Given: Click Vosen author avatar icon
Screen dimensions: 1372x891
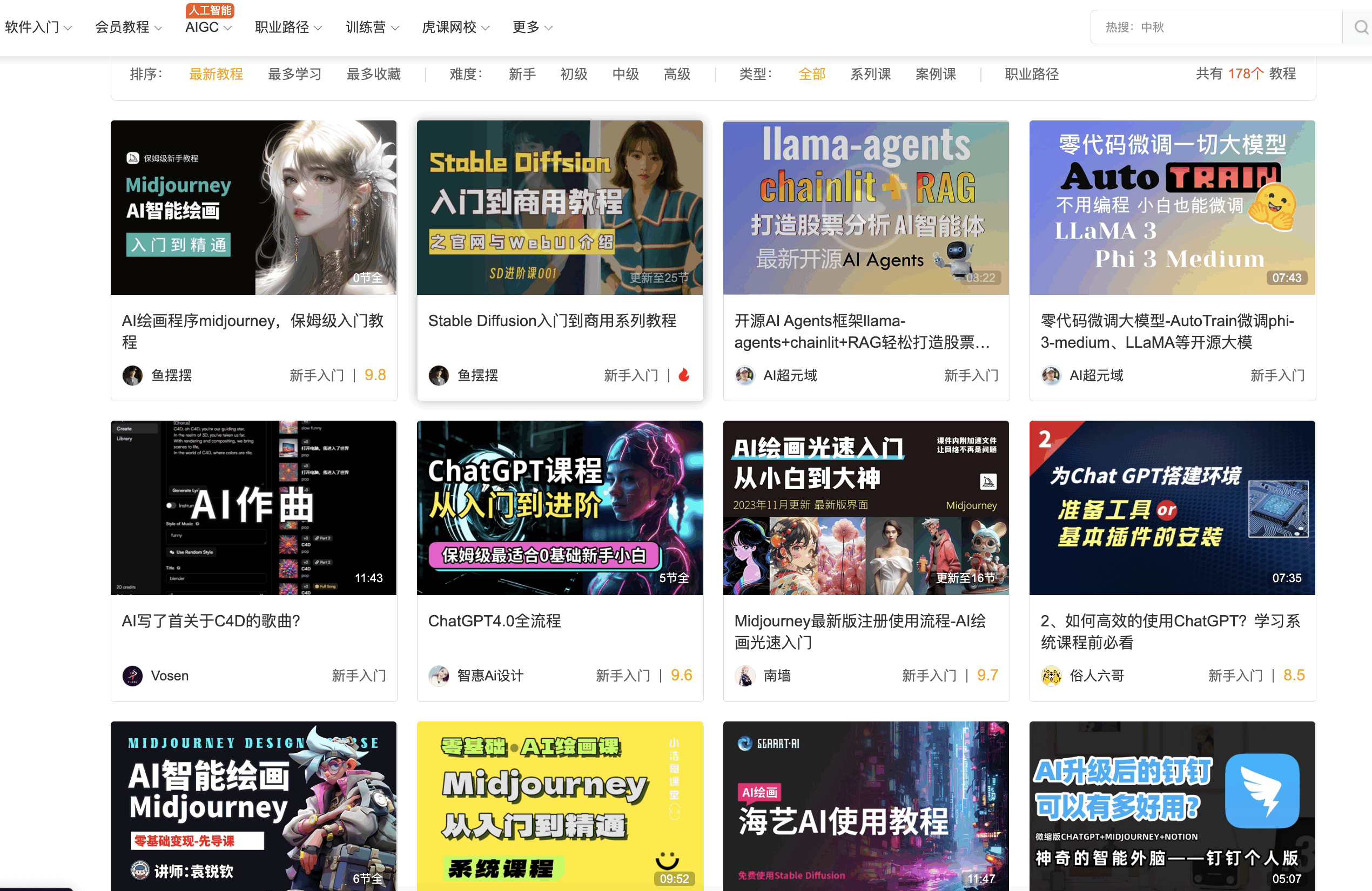Looking at the screenshot, I should click(x=132, y=676).
